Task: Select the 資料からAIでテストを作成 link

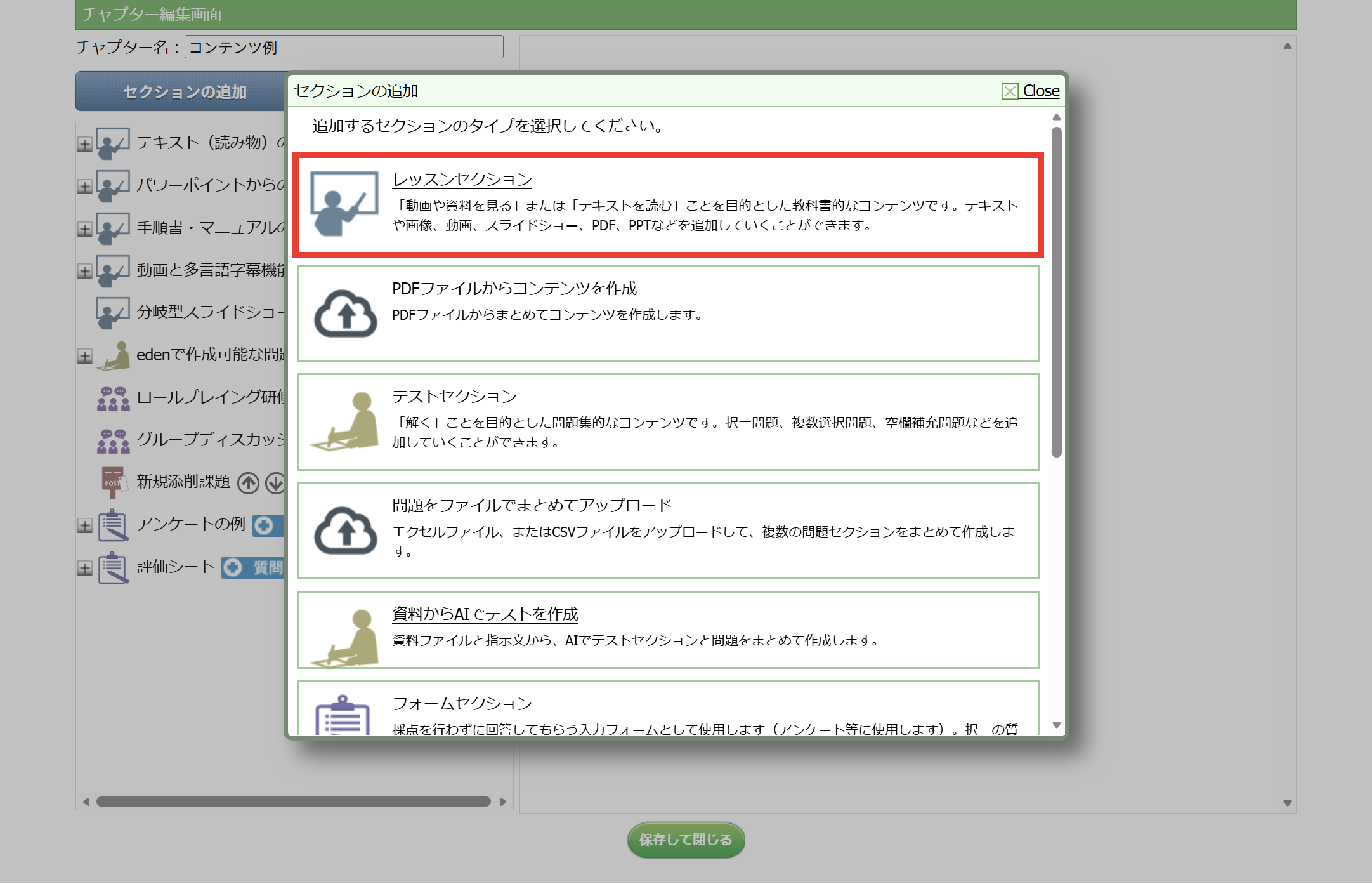Action: (485, 614)
